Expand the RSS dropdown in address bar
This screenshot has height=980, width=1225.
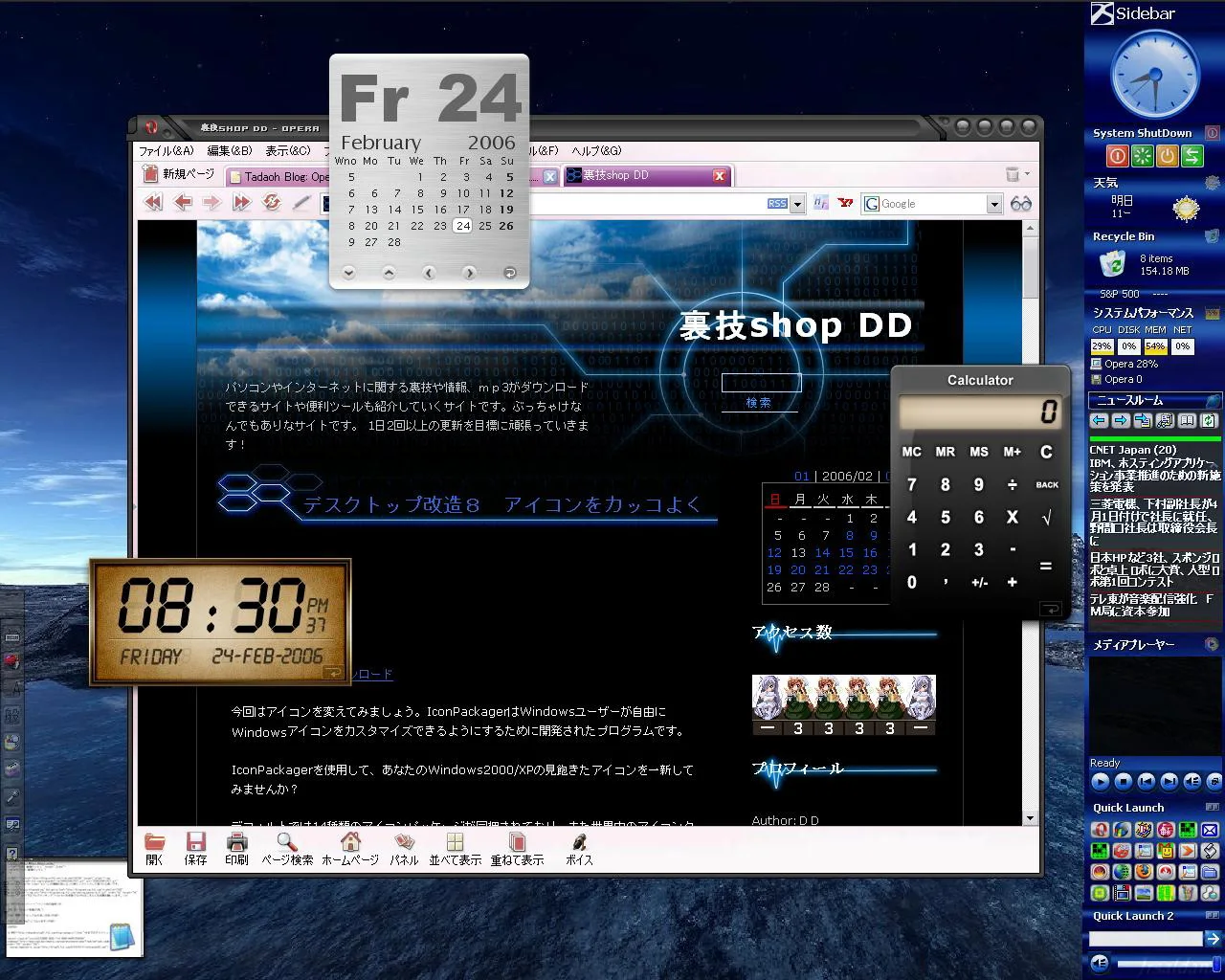point(797,204)
